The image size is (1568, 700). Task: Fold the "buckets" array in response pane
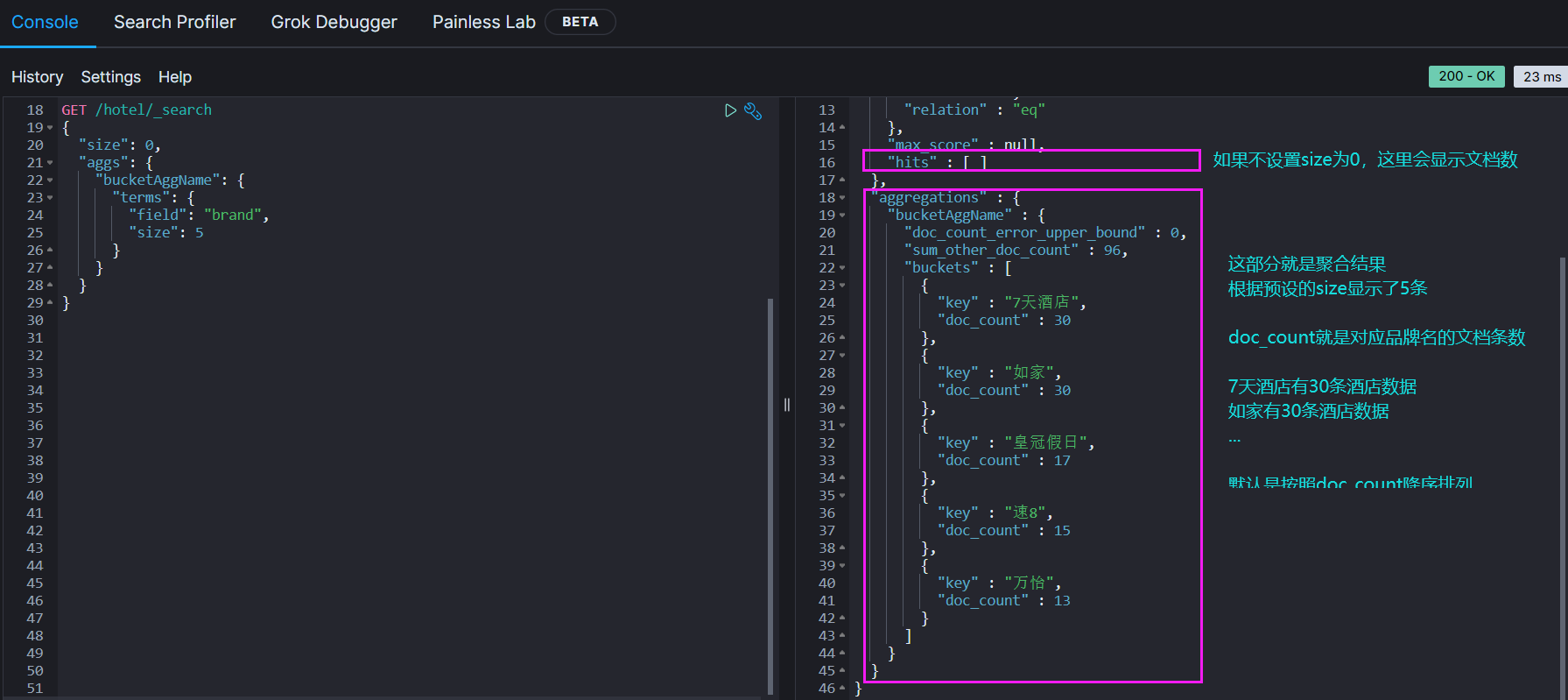pyautogui.click(x=842, y=268)
